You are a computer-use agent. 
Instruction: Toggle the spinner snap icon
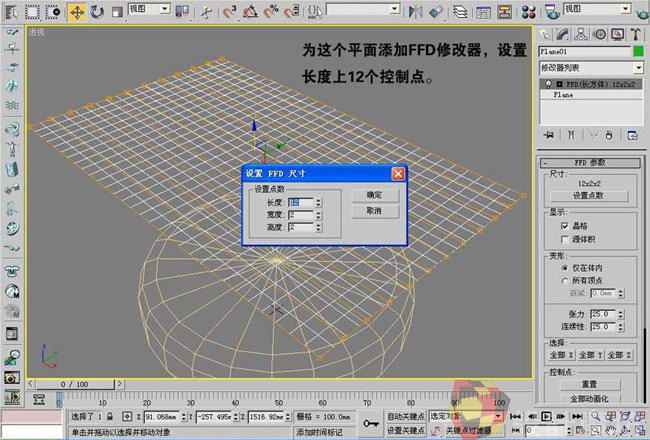pos(291,12)
